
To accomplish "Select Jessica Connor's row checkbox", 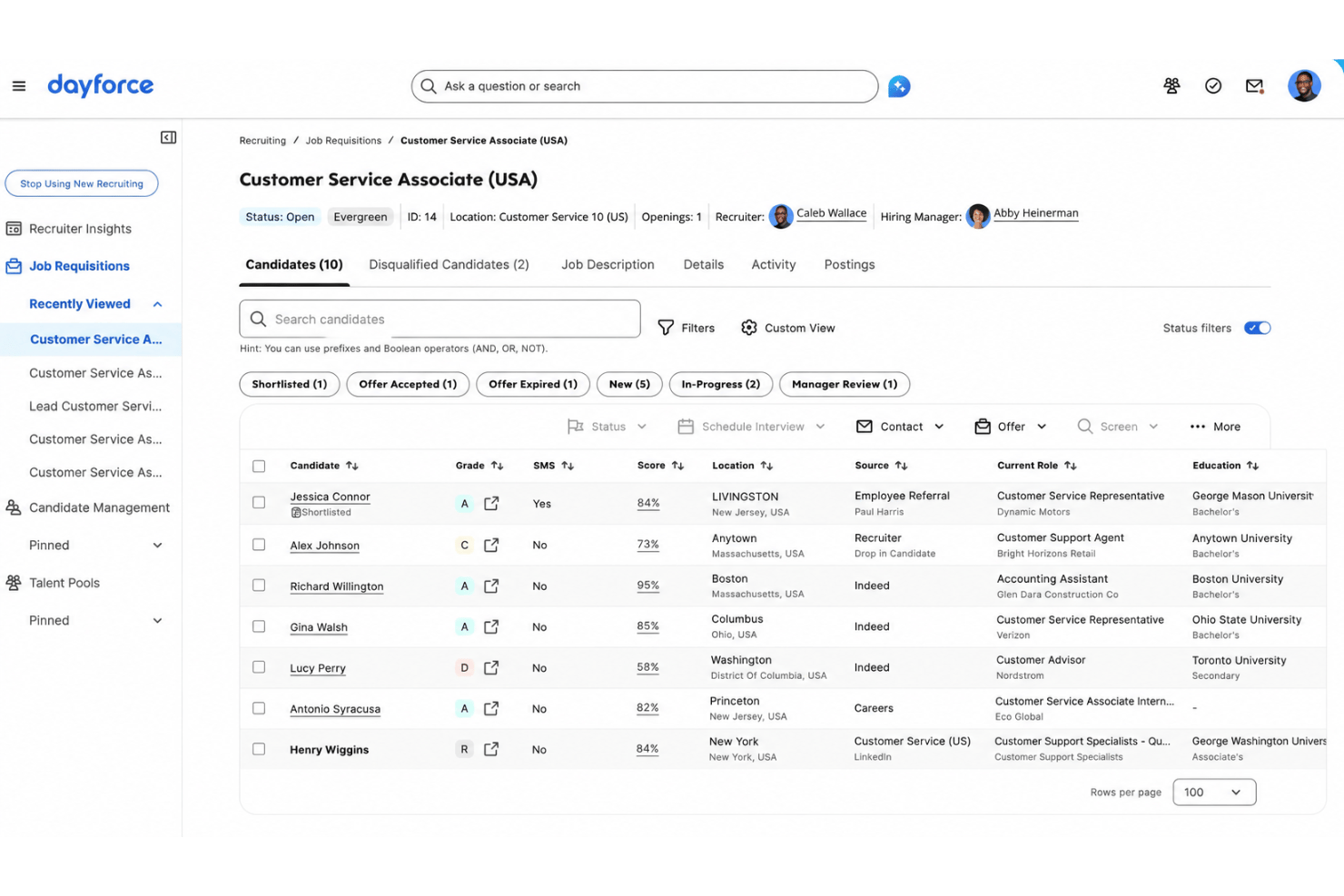I will click(x=259, y=503).
